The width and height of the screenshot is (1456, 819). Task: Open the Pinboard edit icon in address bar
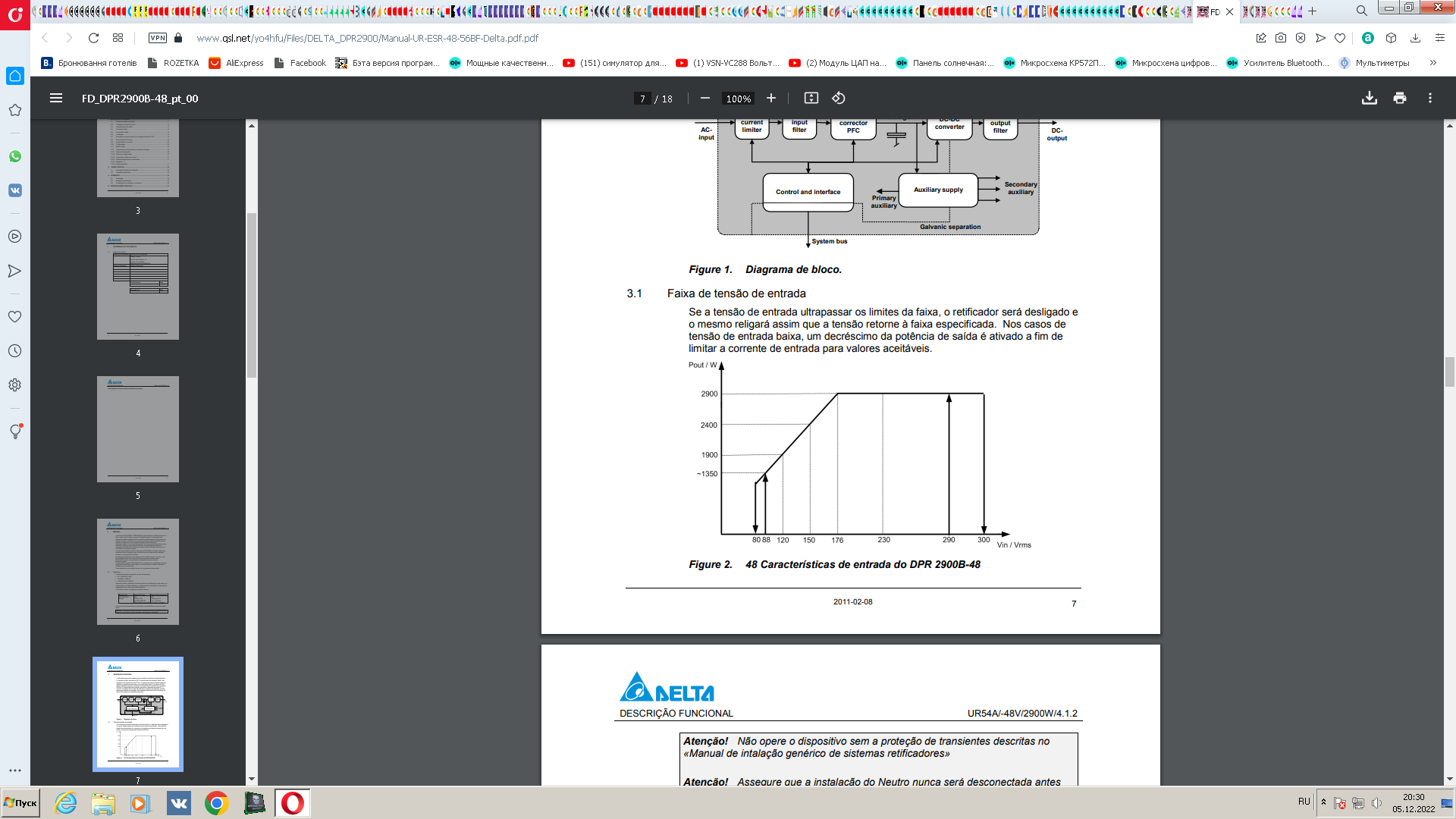1261,38
